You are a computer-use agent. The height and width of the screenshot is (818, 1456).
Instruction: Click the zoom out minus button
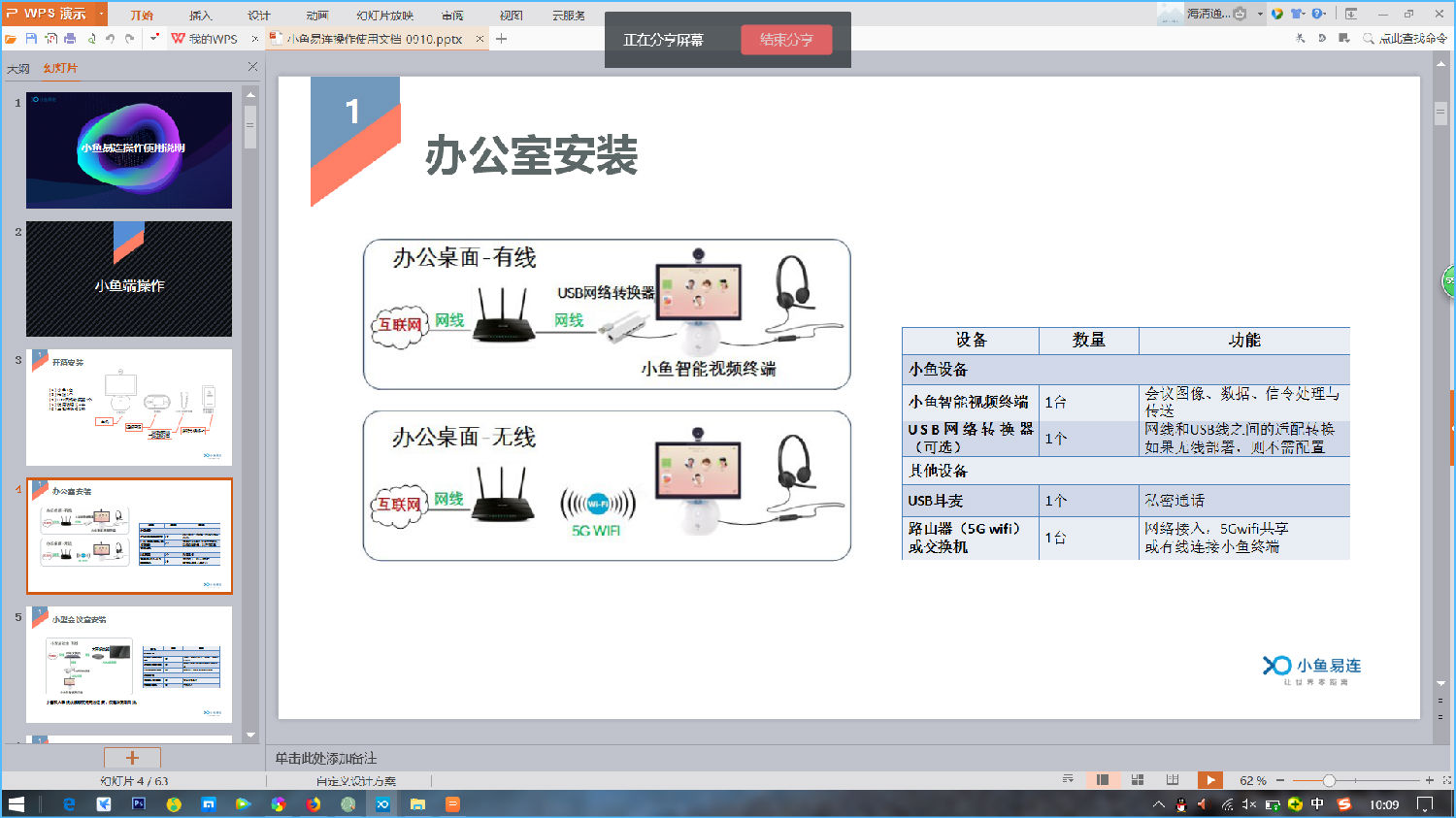click(1280, 780)
